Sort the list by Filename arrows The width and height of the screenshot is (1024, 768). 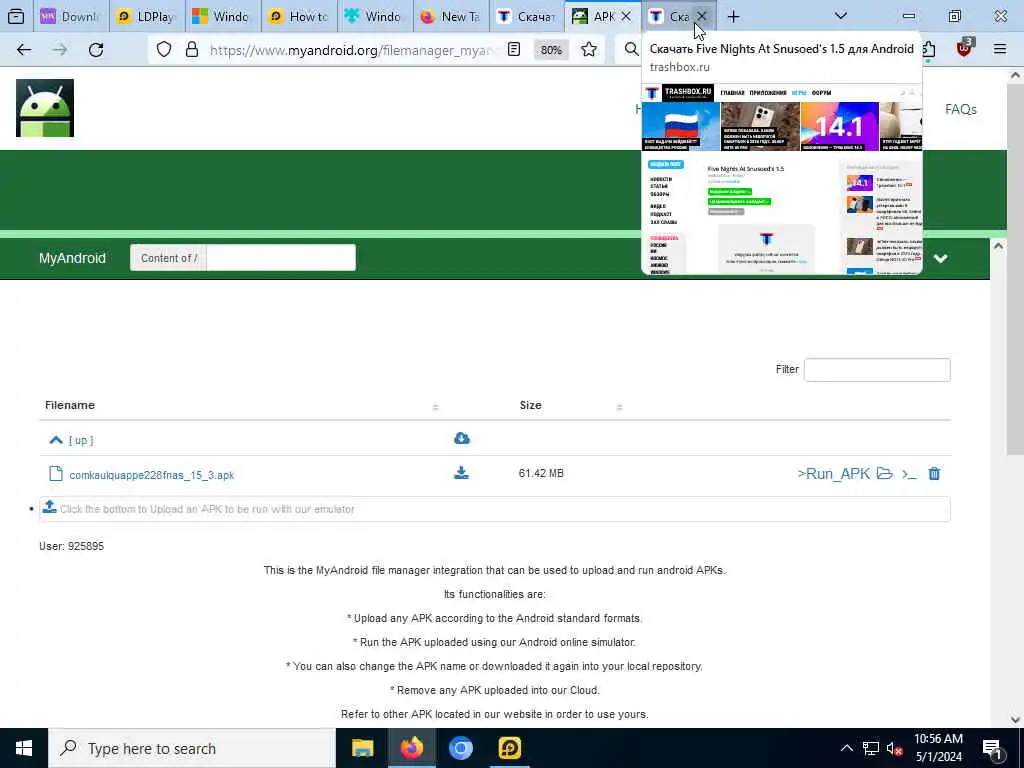point(436,407)
